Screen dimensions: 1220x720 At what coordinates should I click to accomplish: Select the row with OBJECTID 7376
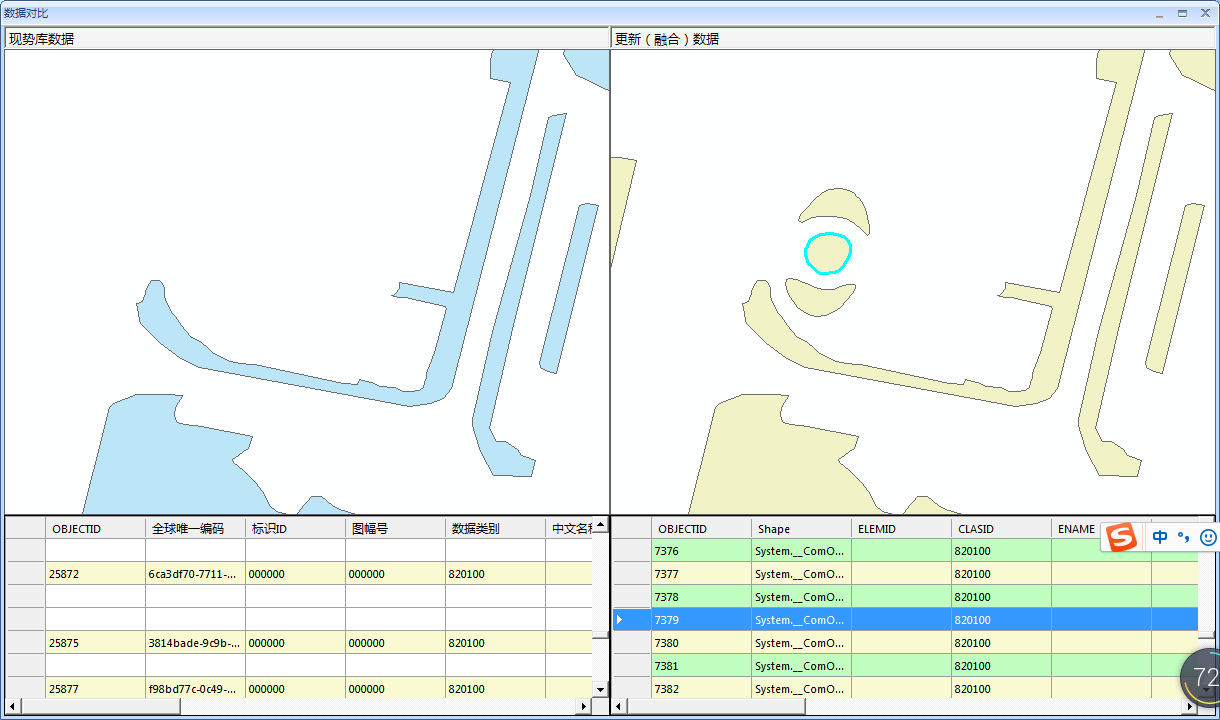700,551
